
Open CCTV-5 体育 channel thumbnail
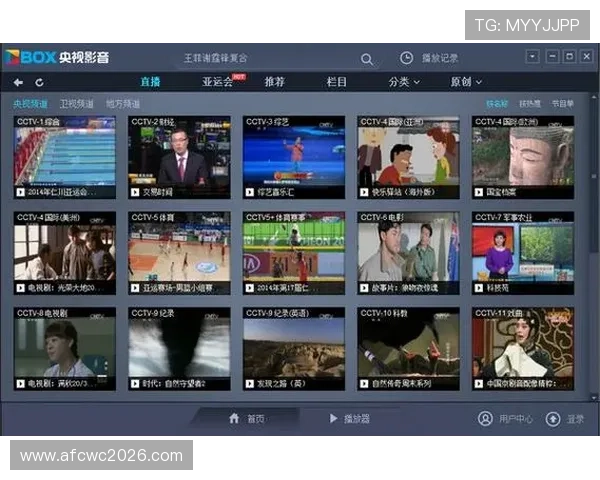179,253
